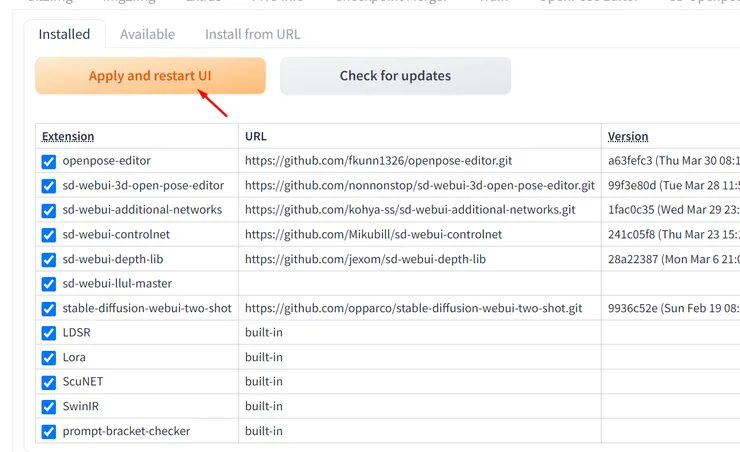Screen dimensions: 740x452
Task: Disable the prompt-bracket-checker checkbox
Action: tap(49, 432)
